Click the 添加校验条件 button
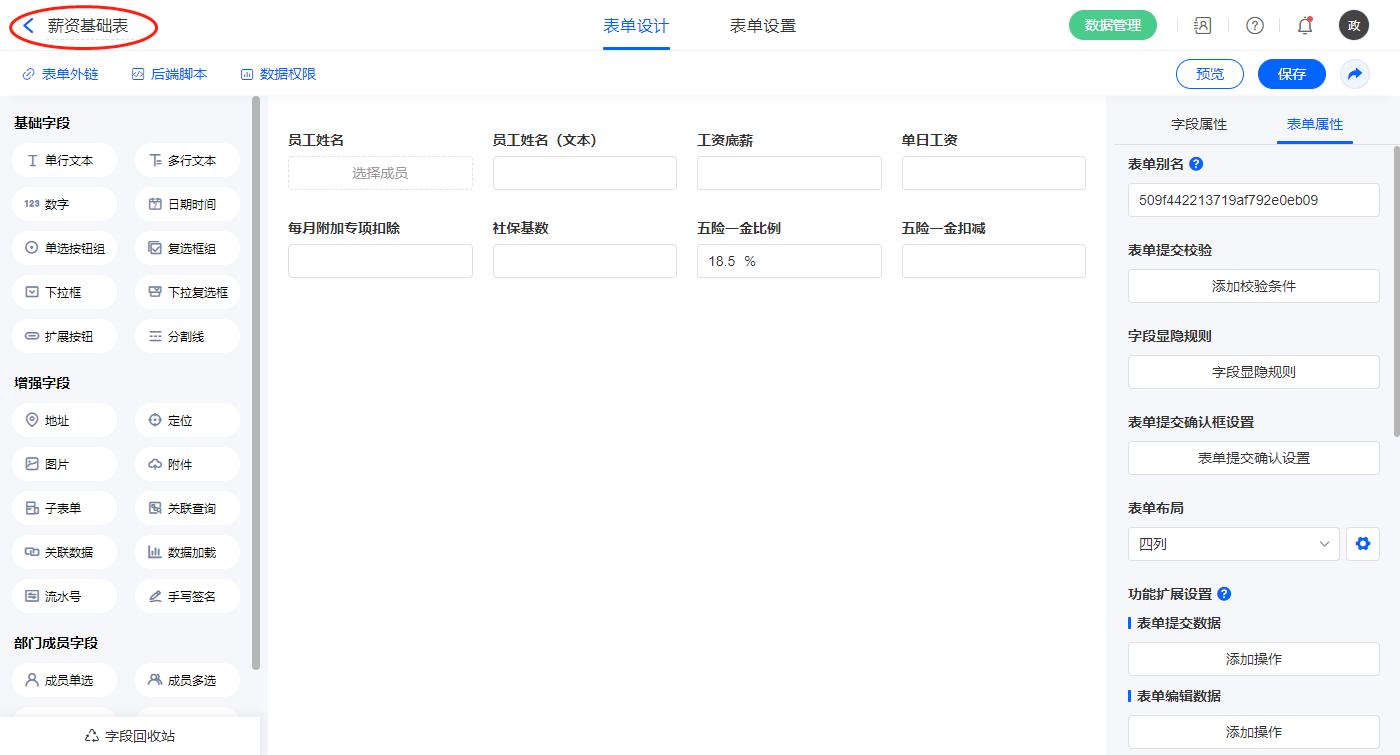1400x755 pixels. coord(1253,286)
